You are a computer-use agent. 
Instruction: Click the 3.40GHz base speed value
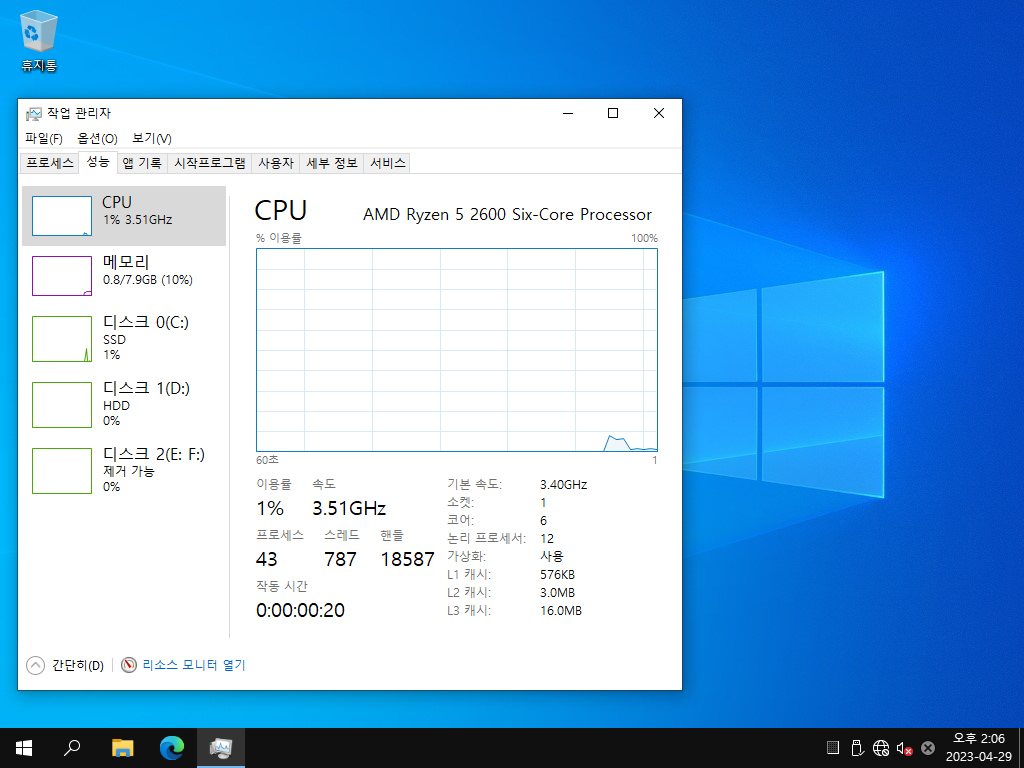[564, 485]
